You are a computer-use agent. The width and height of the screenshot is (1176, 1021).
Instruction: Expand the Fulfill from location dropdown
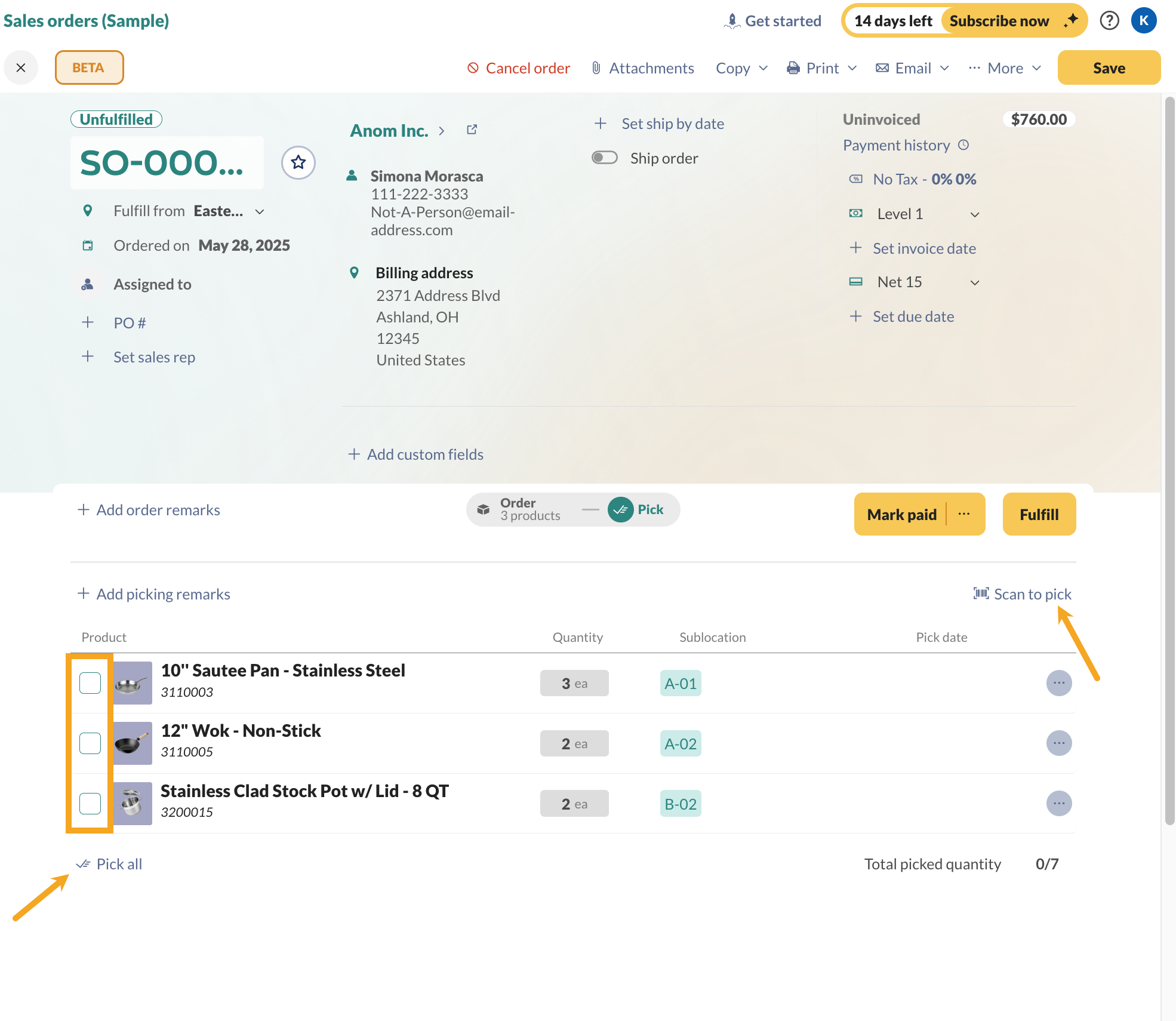(260, 211)
